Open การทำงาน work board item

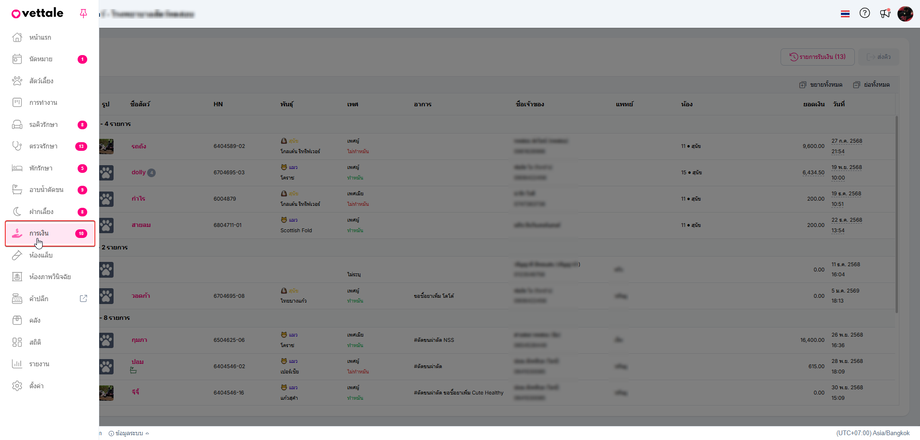coord(49,103)
